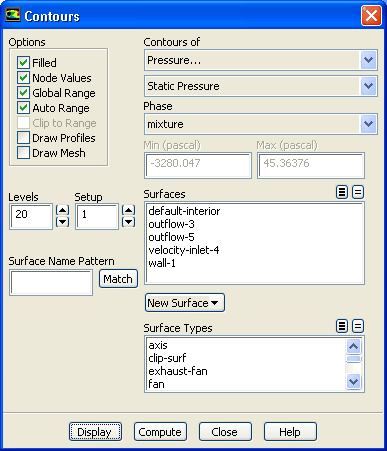This screenshot has width=387, height=451.
Task: Decrease Levels with the down arrow
Action: point(62,222)
